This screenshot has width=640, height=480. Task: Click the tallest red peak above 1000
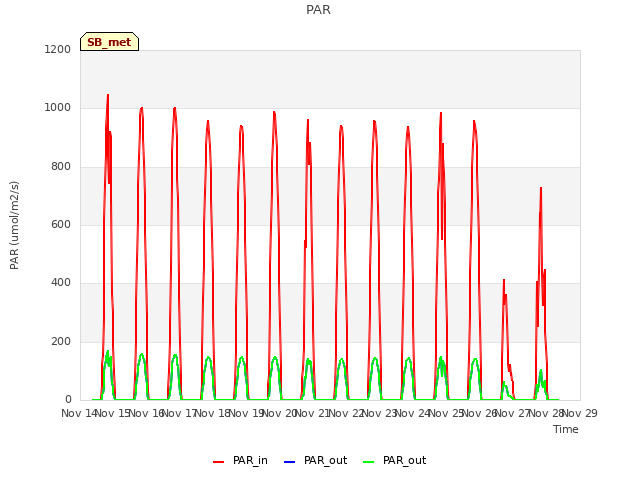pos(108,96)
